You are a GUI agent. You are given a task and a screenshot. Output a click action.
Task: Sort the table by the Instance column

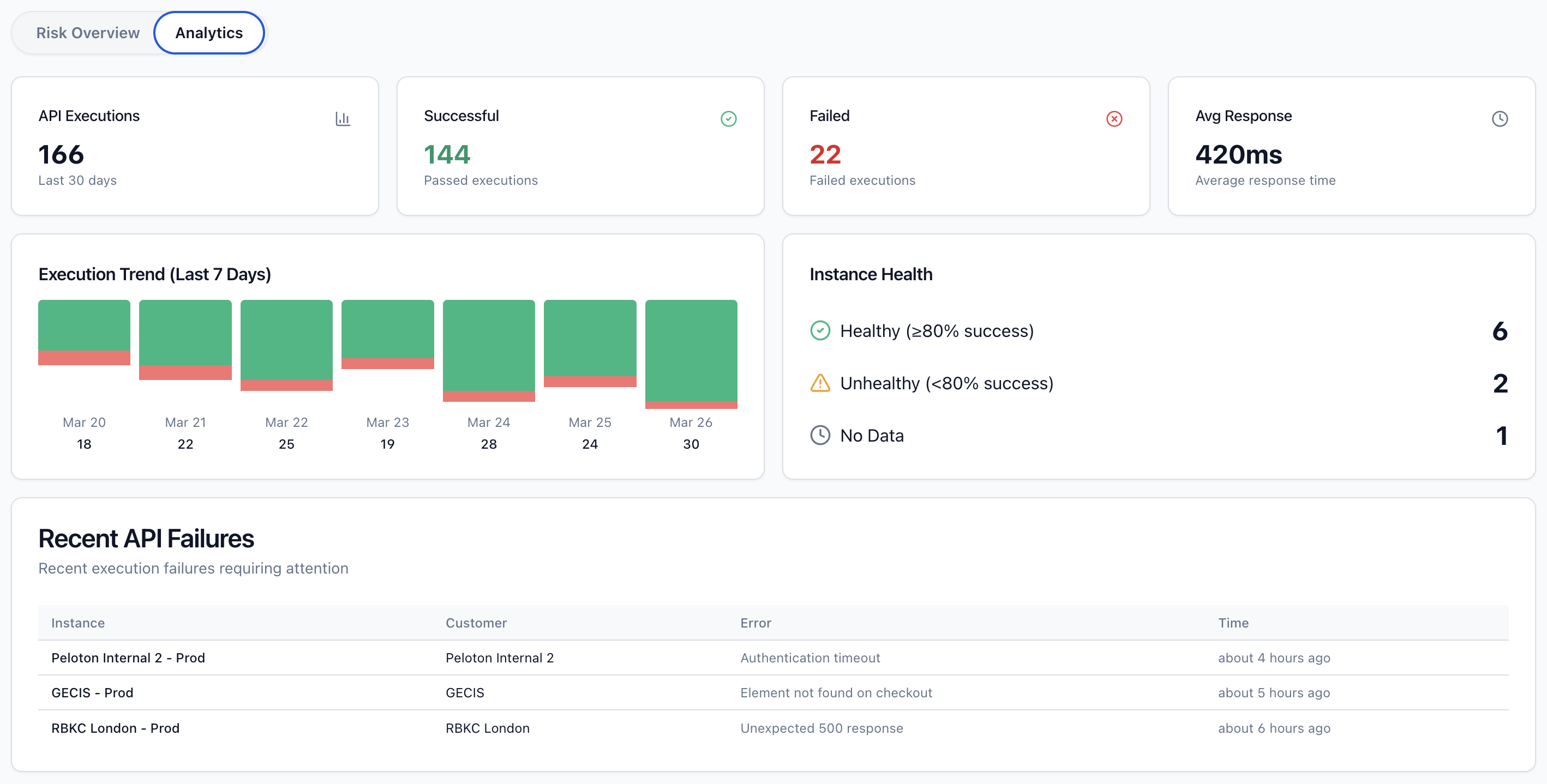click(x=77, y=623)
